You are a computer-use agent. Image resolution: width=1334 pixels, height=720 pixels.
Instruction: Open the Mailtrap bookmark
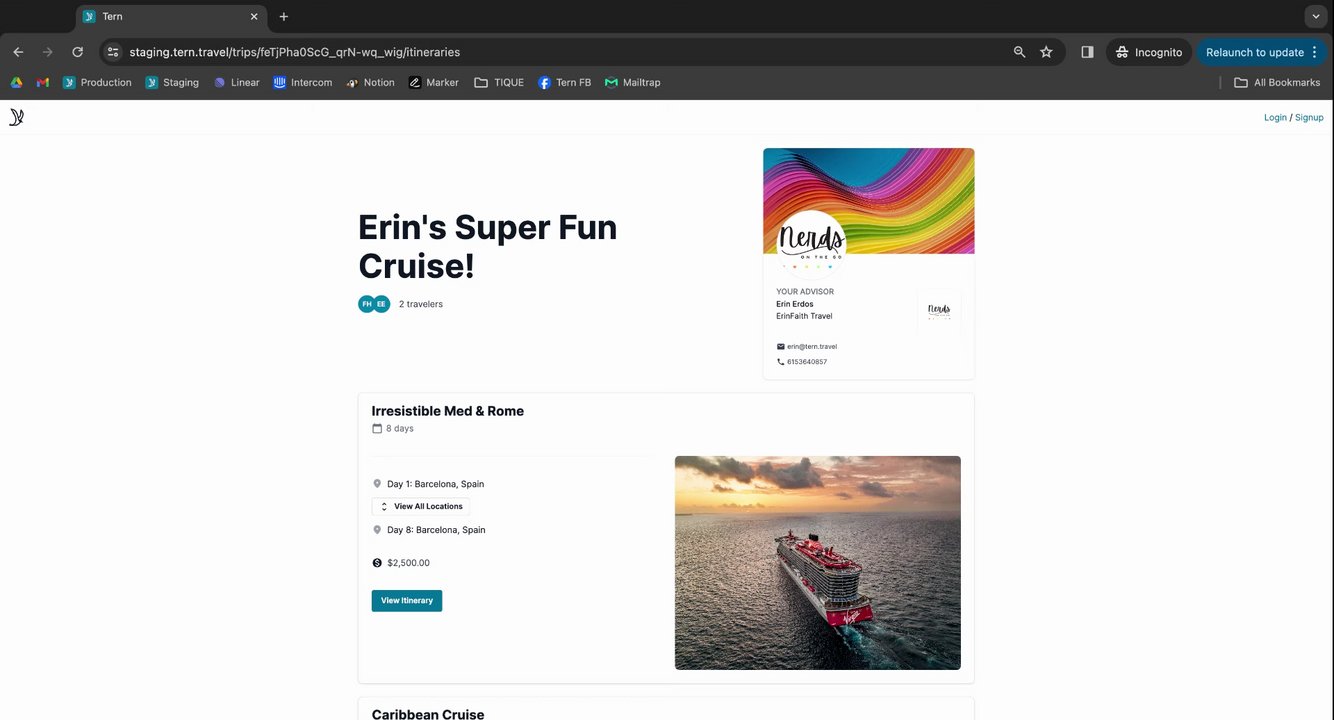(x=633, y=82)
